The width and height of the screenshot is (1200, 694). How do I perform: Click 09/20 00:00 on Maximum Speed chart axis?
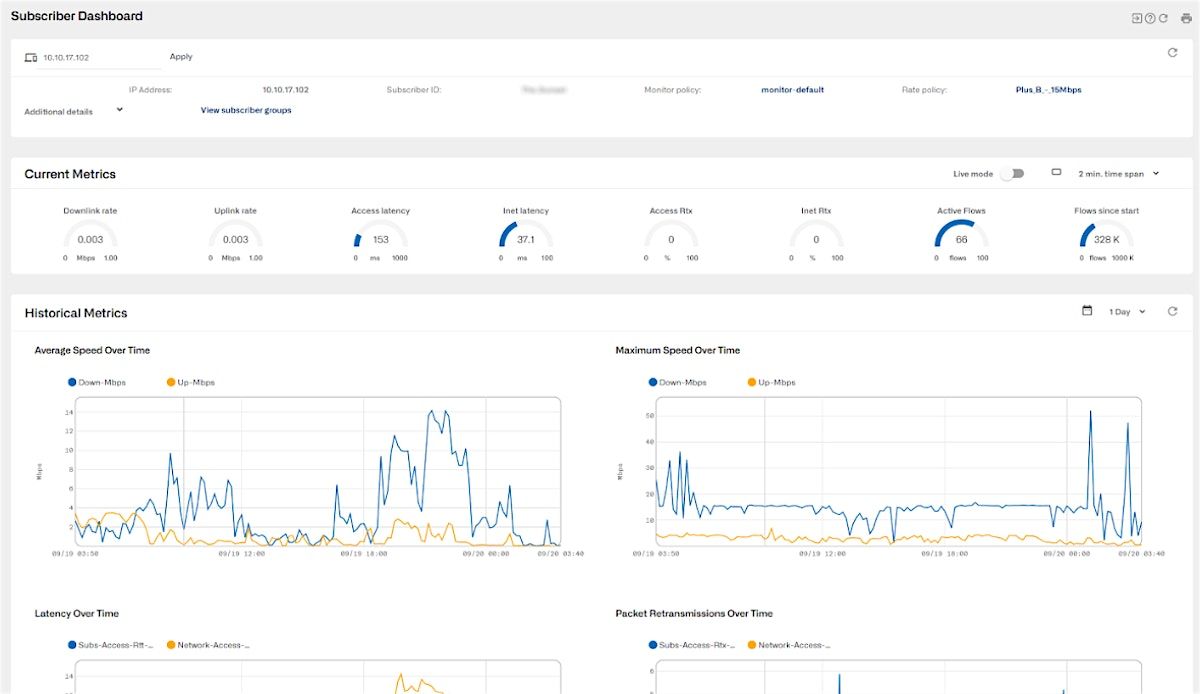click(x=1067, y=553)
